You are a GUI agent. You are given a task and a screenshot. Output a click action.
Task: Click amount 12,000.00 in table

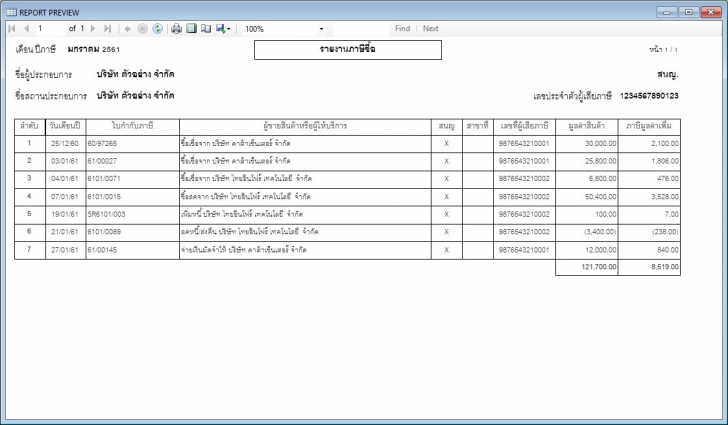(601, 250)
